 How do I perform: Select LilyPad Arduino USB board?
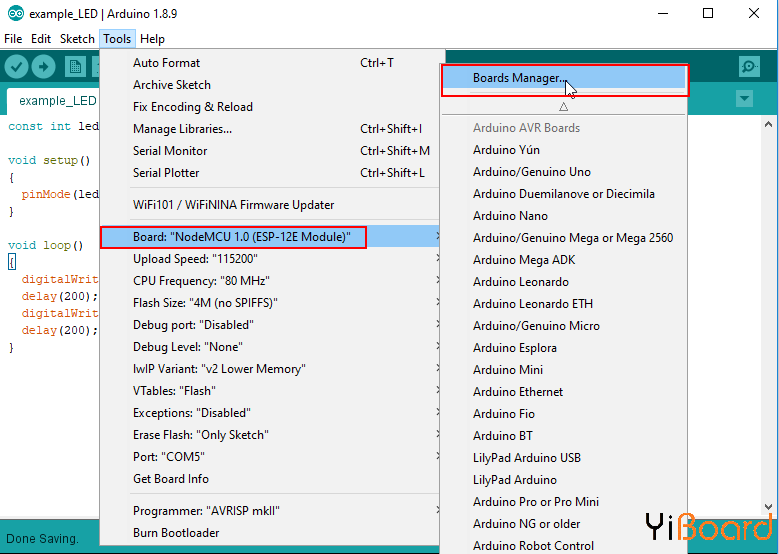[x=564, y=458]
